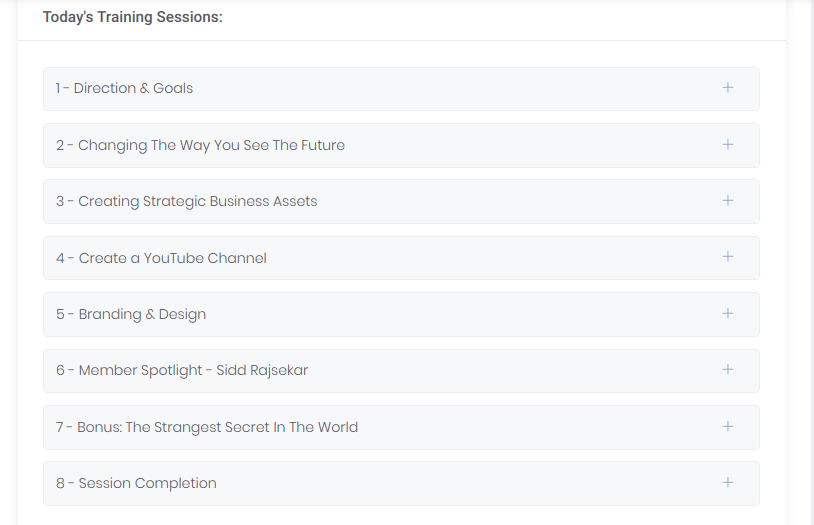Click the plus icon for Direction & Goals
Image resolution: width=814 pixels, height=525 pixels.
728,88
